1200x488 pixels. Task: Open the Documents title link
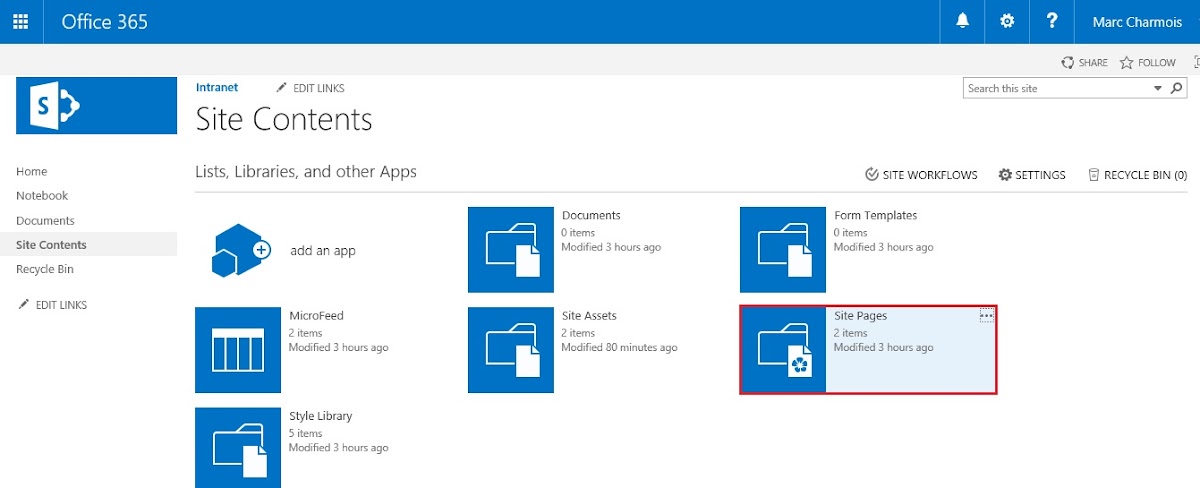[x=591, y=215]
